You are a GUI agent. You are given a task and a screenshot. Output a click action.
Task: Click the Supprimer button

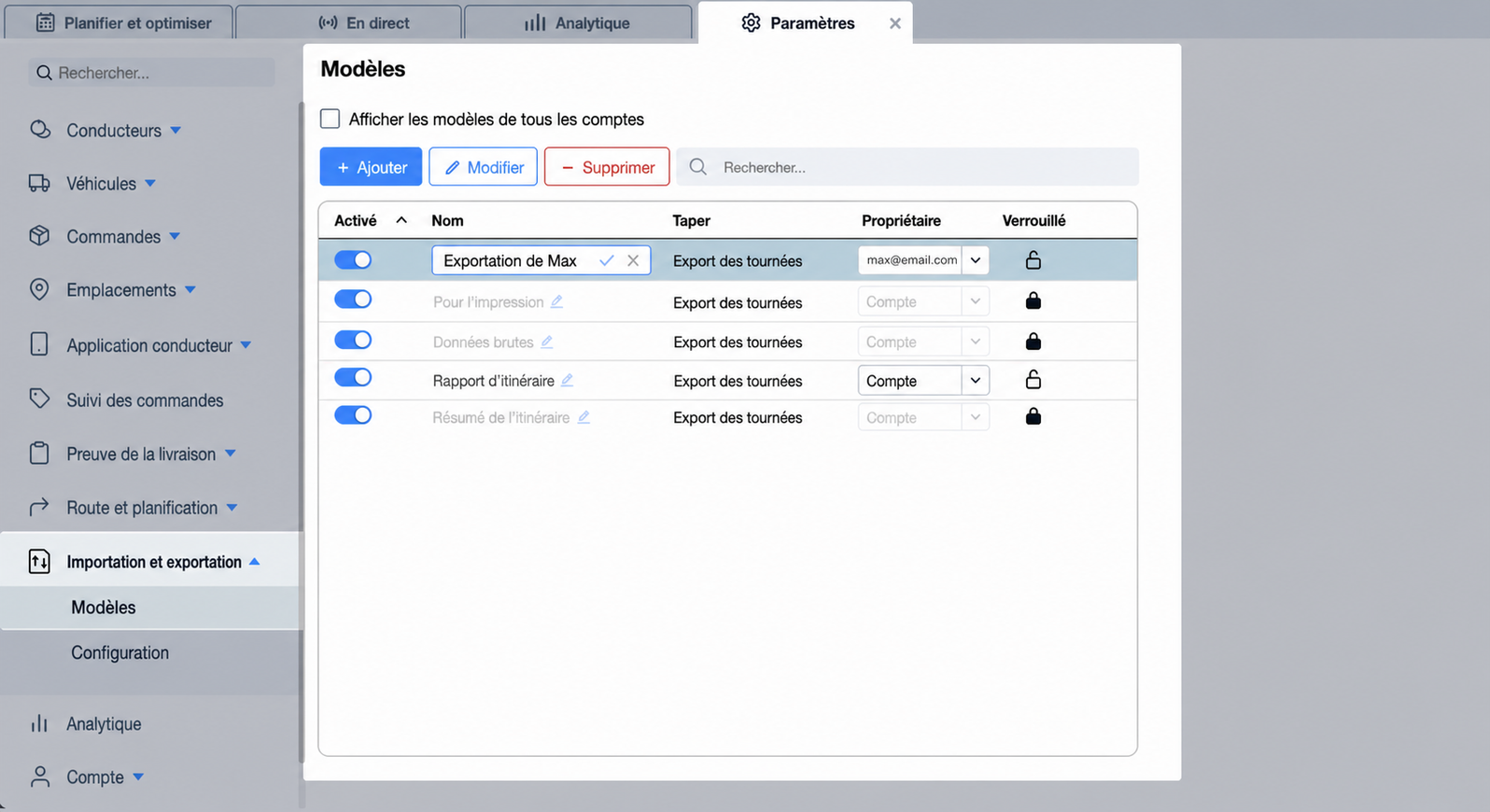607,167
